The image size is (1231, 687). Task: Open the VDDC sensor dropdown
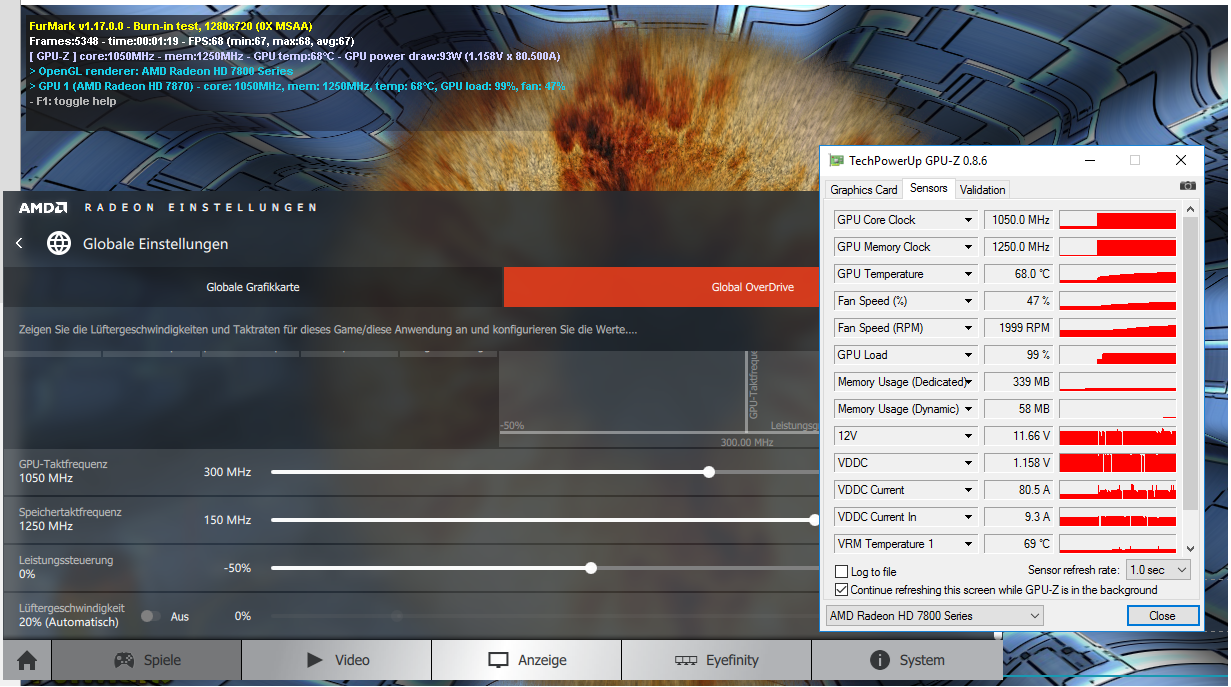coord(968,463)
